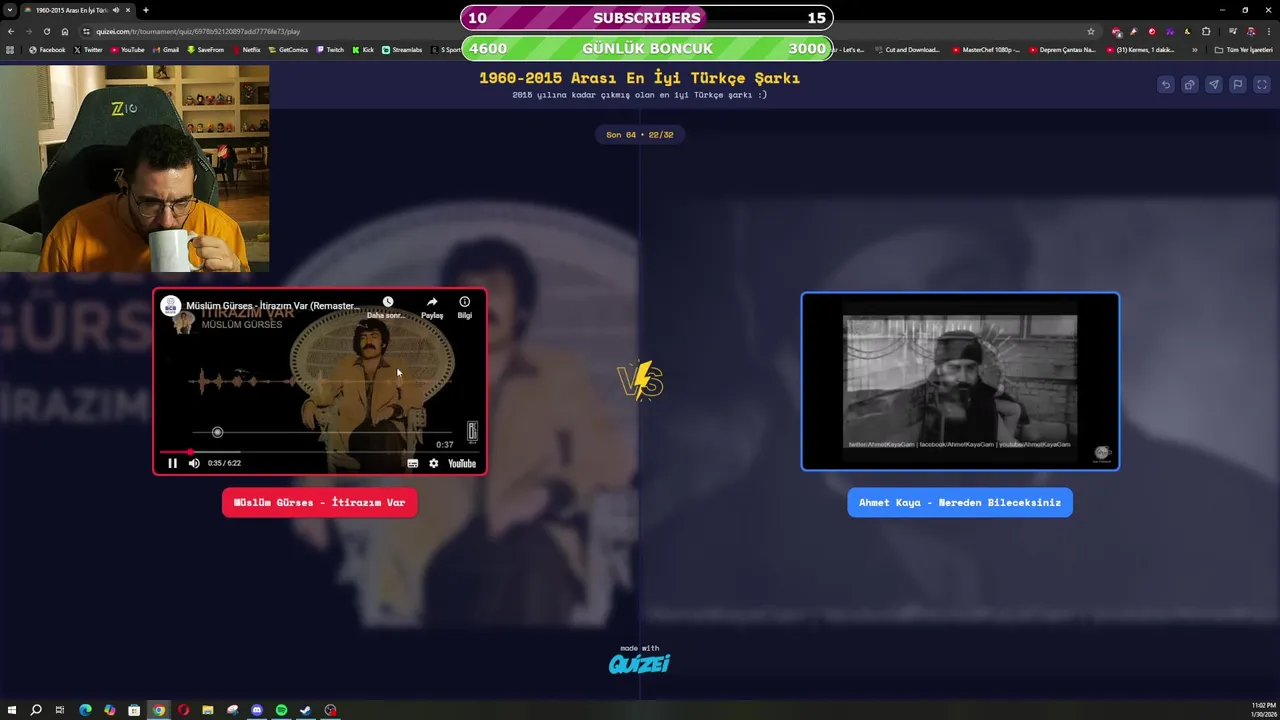Viewport: 1280px width, 720px height.
Task: Click the YouTube channel avatar in the video
Action: tap(171, 306)
